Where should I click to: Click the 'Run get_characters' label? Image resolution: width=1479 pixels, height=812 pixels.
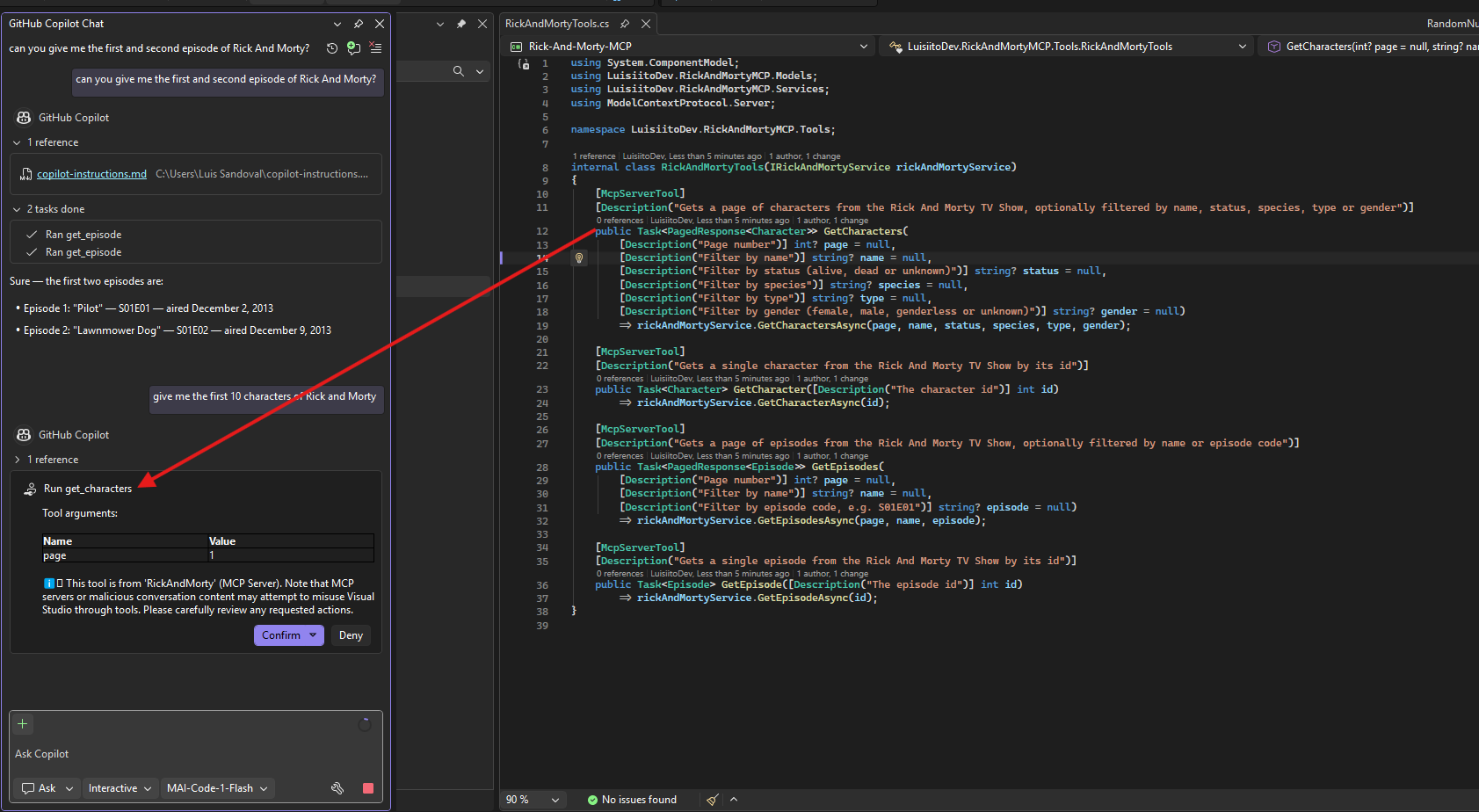[88, 489]
